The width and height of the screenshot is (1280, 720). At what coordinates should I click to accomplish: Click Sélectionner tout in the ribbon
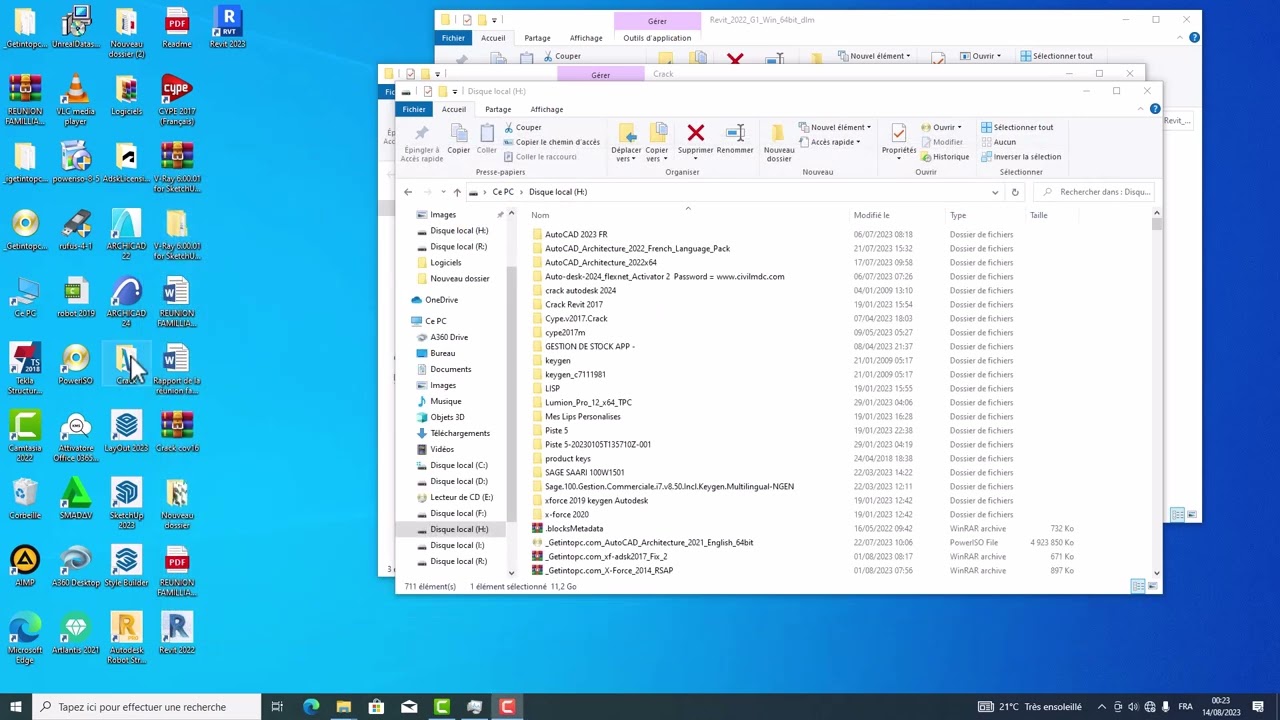(x=1017, y=127)
